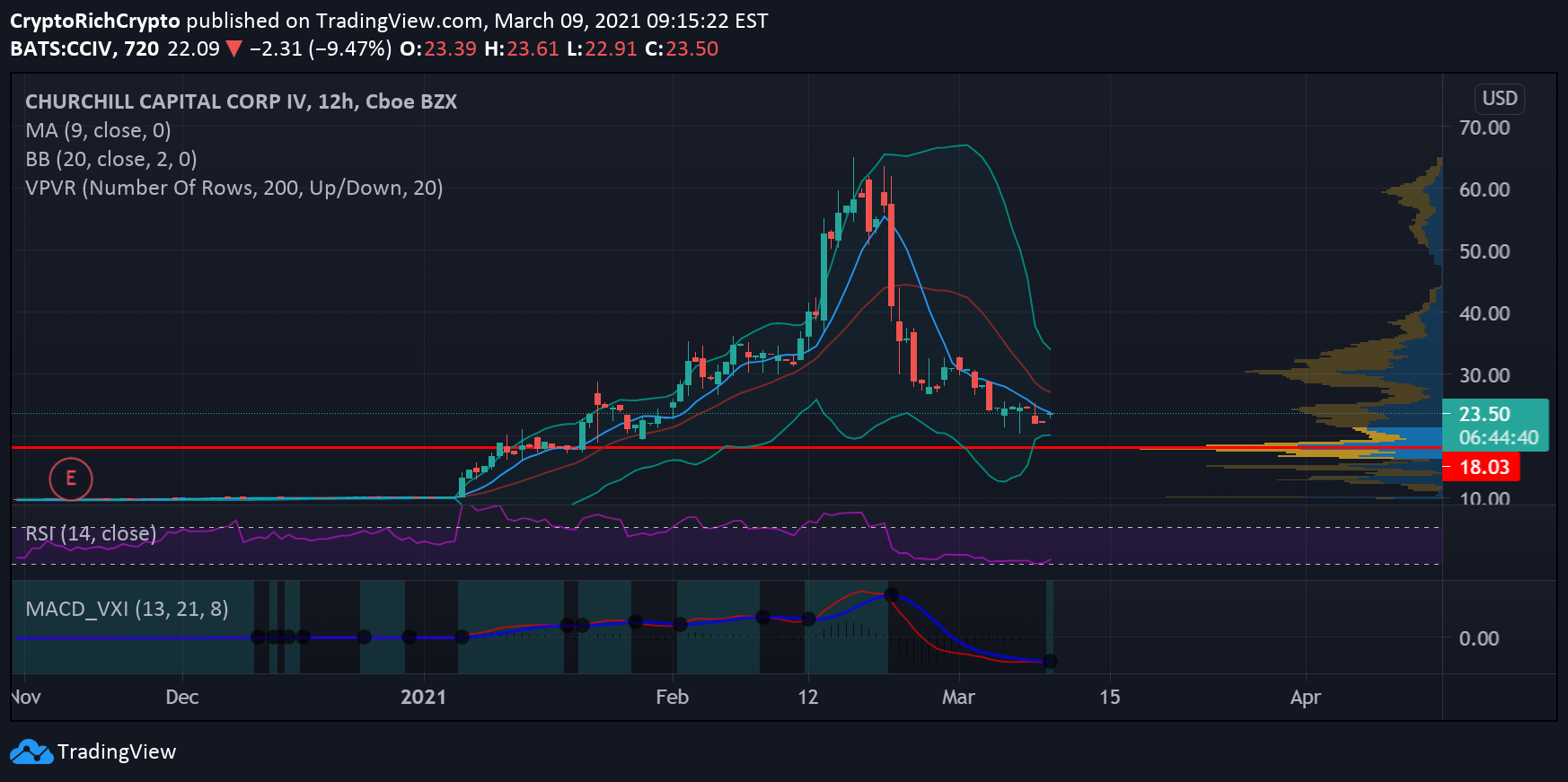
Task: Click the CryptoRichCrypto author name
Action: (95, 21)
